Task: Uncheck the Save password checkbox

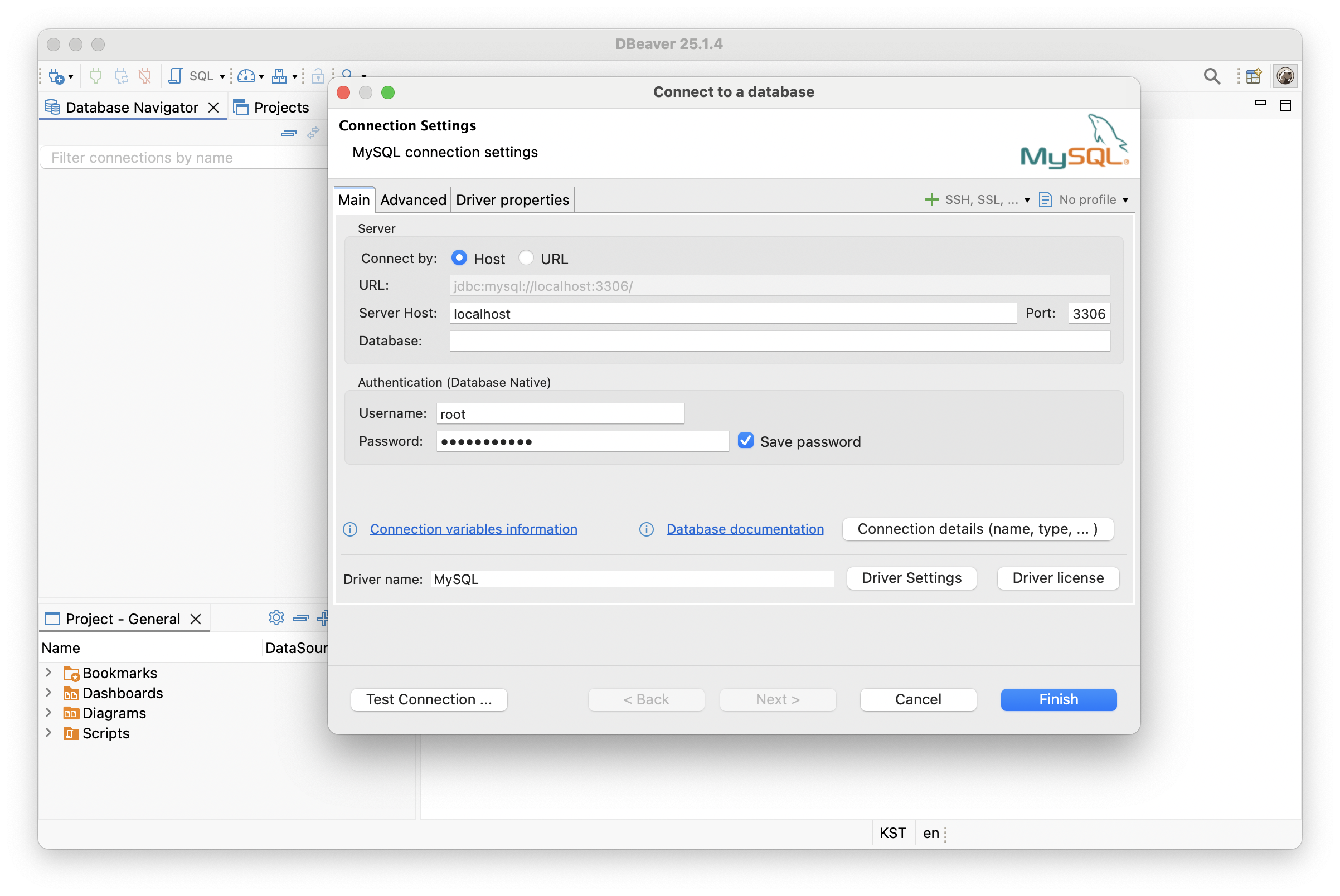Action: tap(745, 441)
